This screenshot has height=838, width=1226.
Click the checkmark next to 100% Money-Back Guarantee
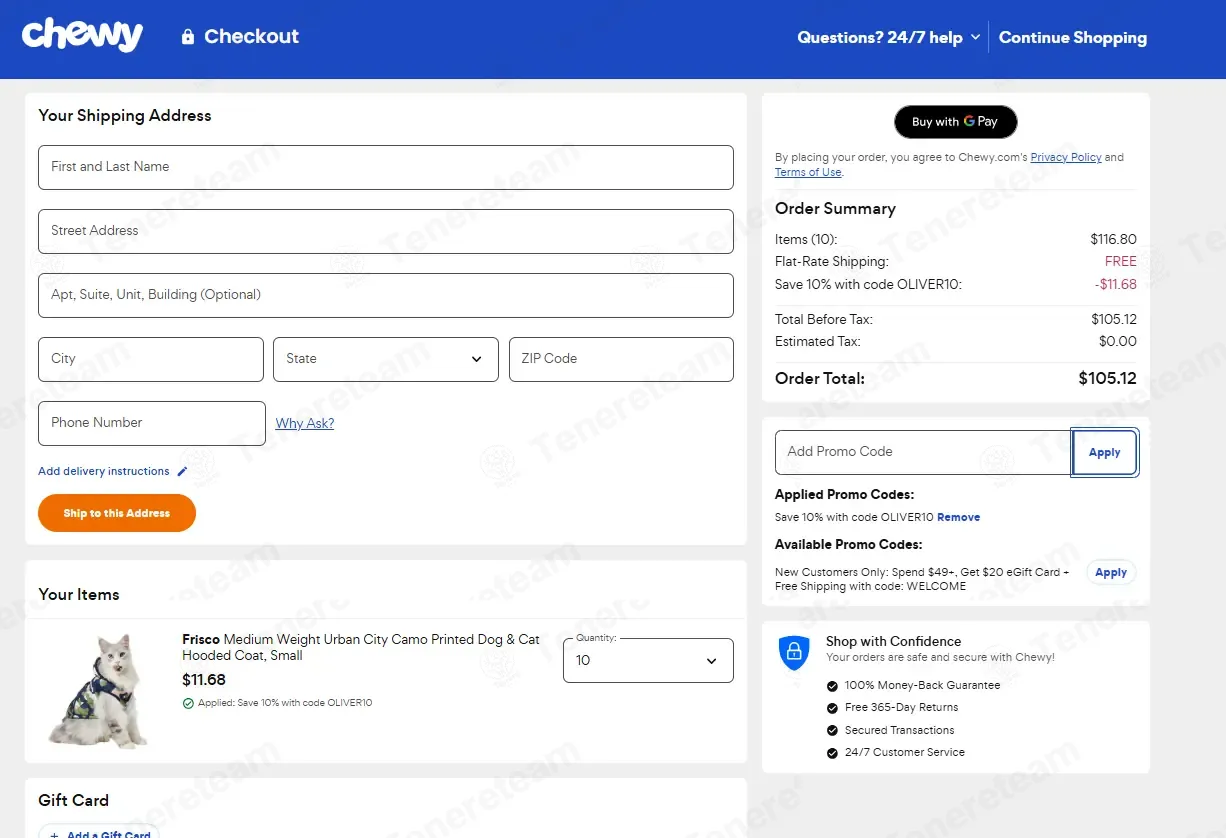[832, 686]
